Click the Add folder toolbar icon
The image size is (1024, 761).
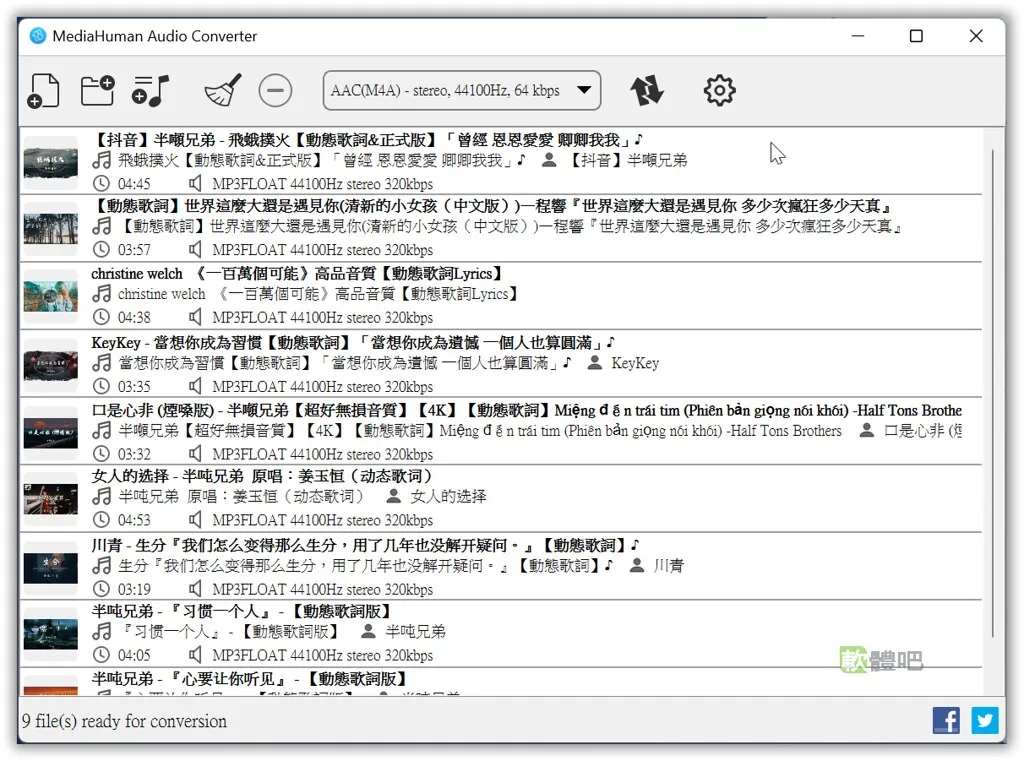[97, 90]
